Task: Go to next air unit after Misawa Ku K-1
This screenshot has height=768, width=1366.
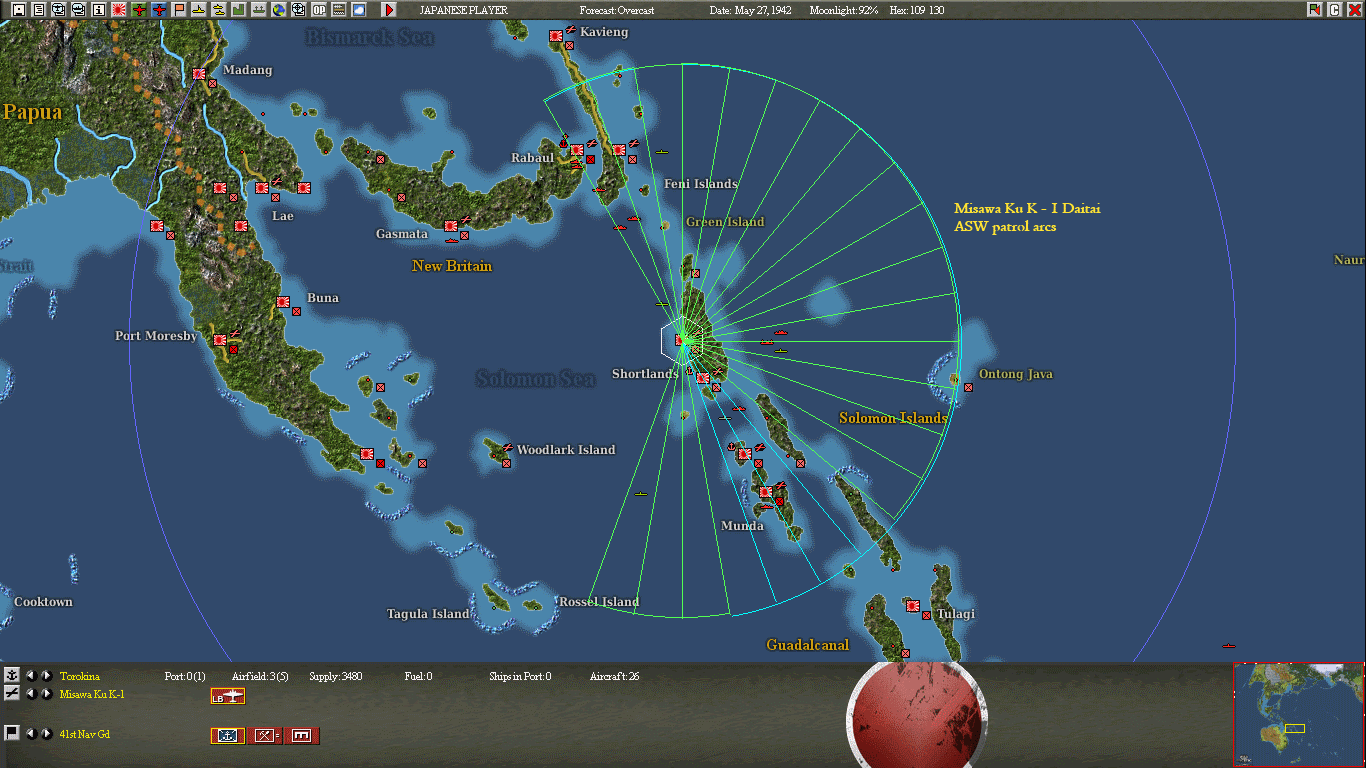Action: click(46, 694)
